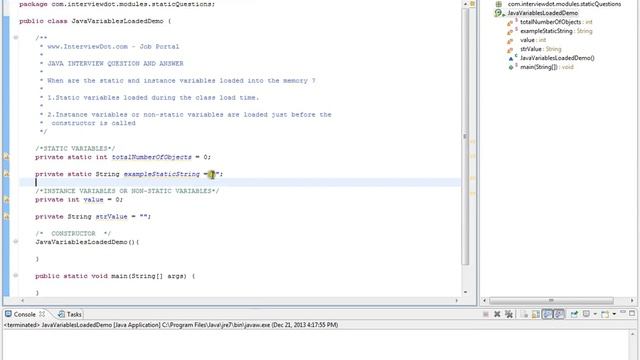Click the '/* CONSTRUCTOR */' comment
The image size is (640, 360).
tap(73, 233)
